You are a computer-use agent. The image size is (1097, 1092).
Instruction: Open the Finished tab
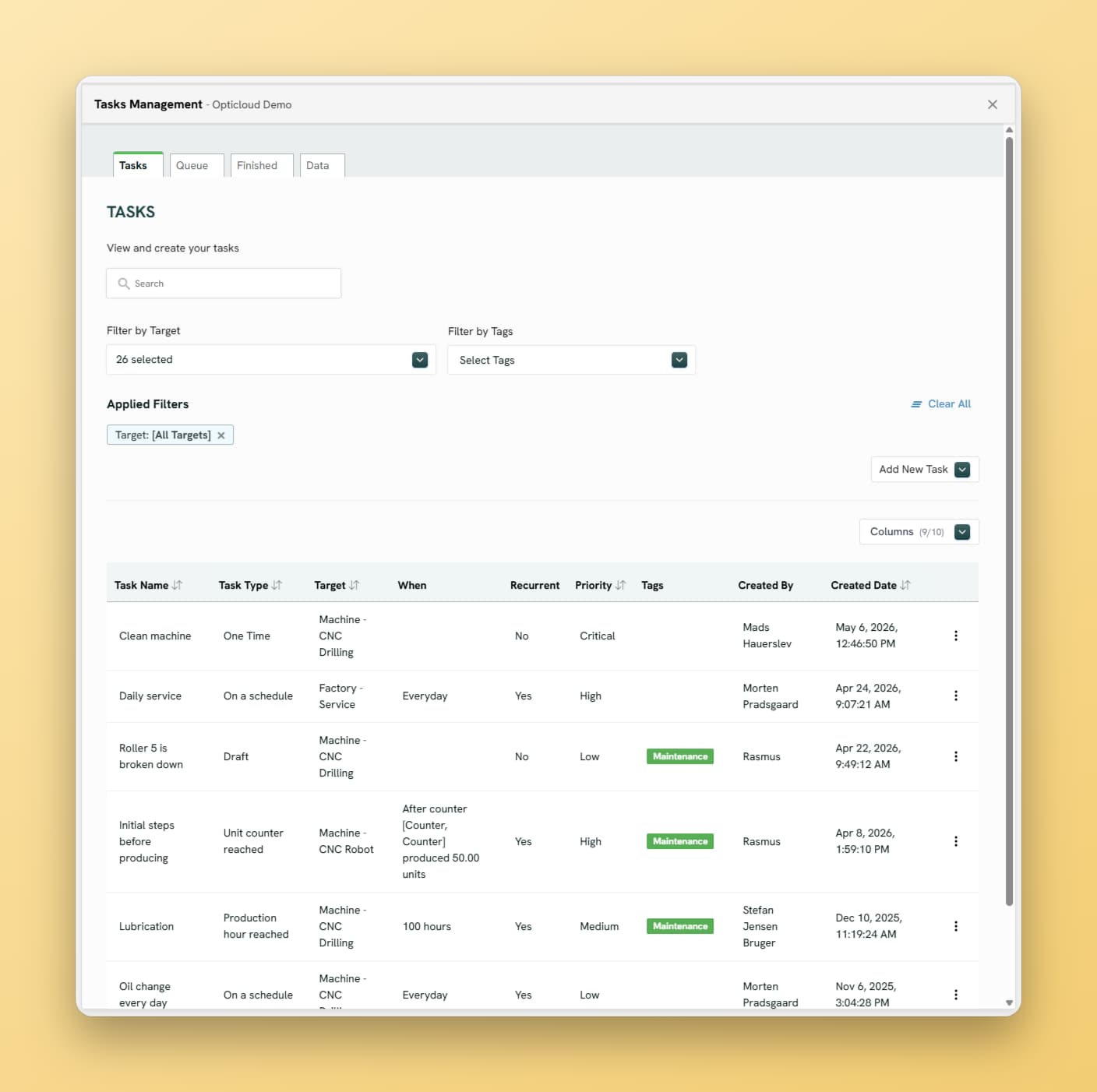(x=262, y=165)
